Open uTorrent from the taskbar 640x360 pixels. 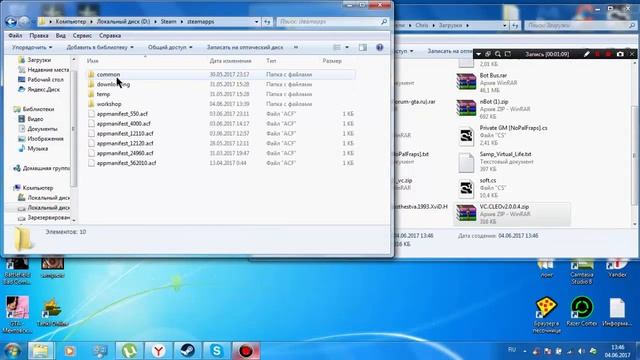tap(129, 351)
